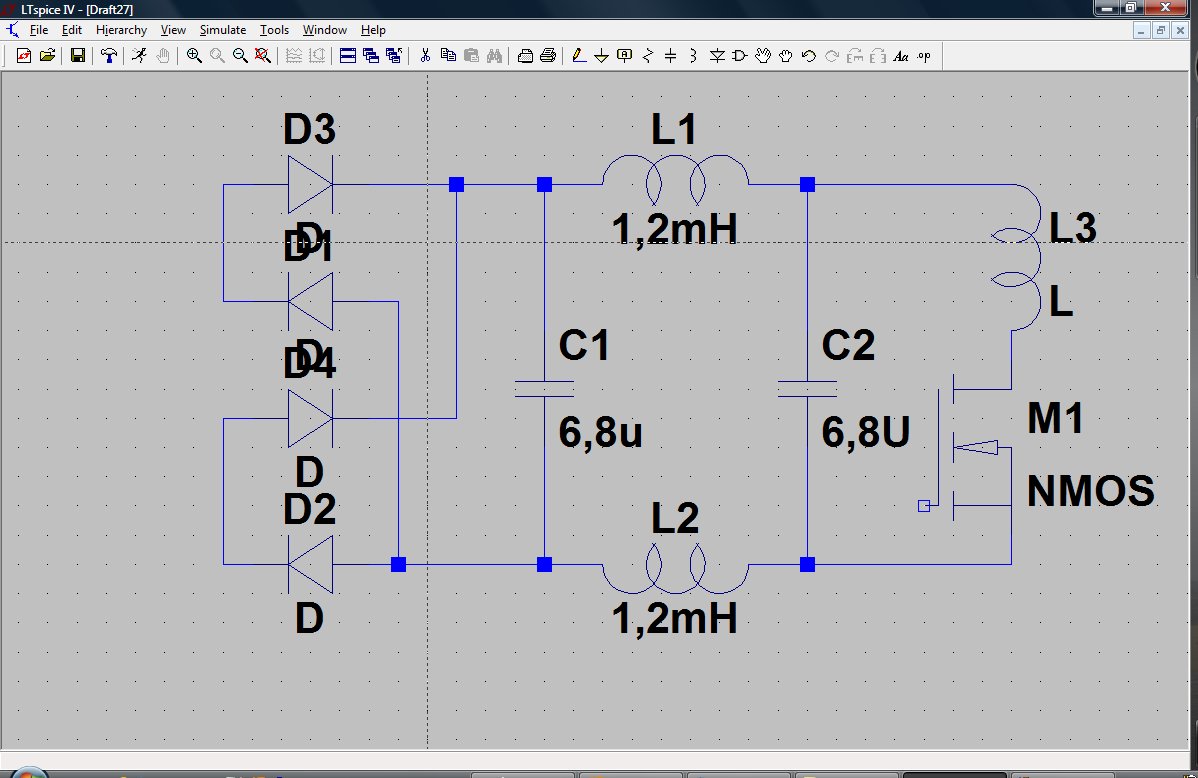The width and height of the screenshot is (1198, 778).
Task: Place a Diode from toolbar
Action: coord(717,56)
